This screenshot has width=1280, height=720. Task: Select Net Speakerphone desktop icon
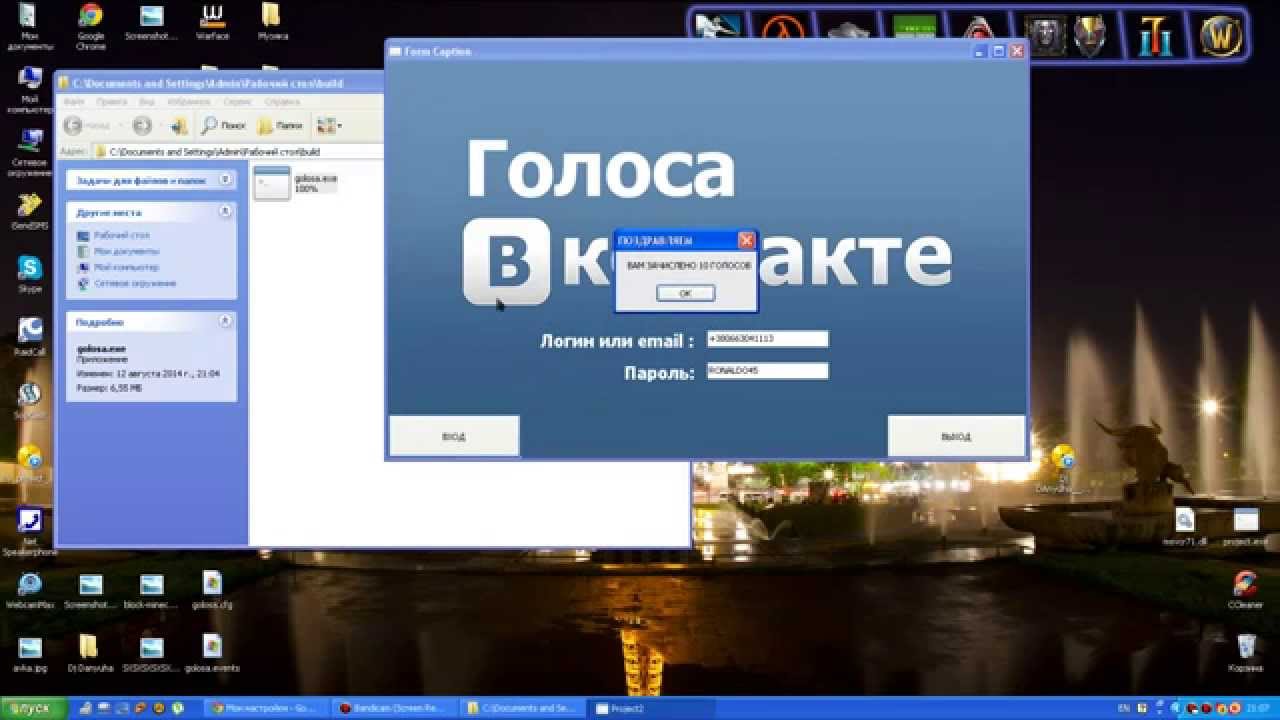pyautogui.click(x=29, y=531)
